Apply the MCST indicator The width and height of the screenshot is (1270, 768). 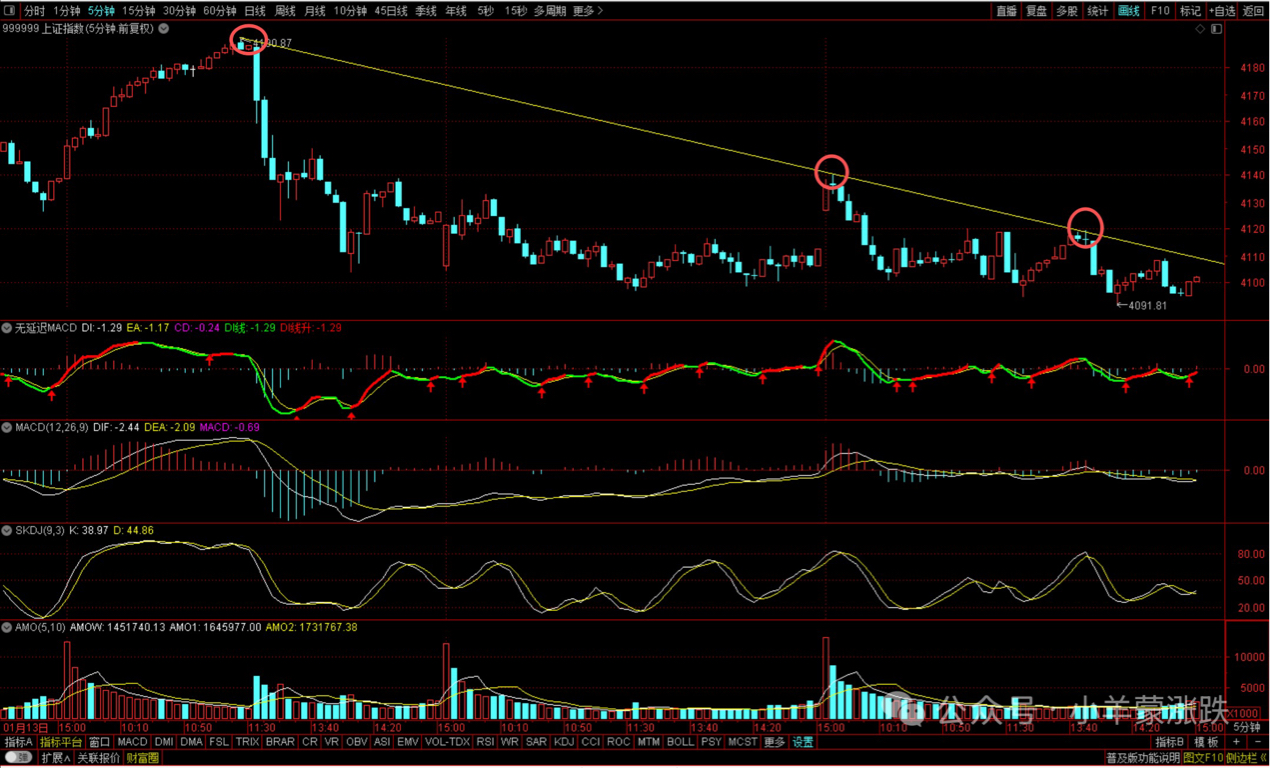point(743,742)
